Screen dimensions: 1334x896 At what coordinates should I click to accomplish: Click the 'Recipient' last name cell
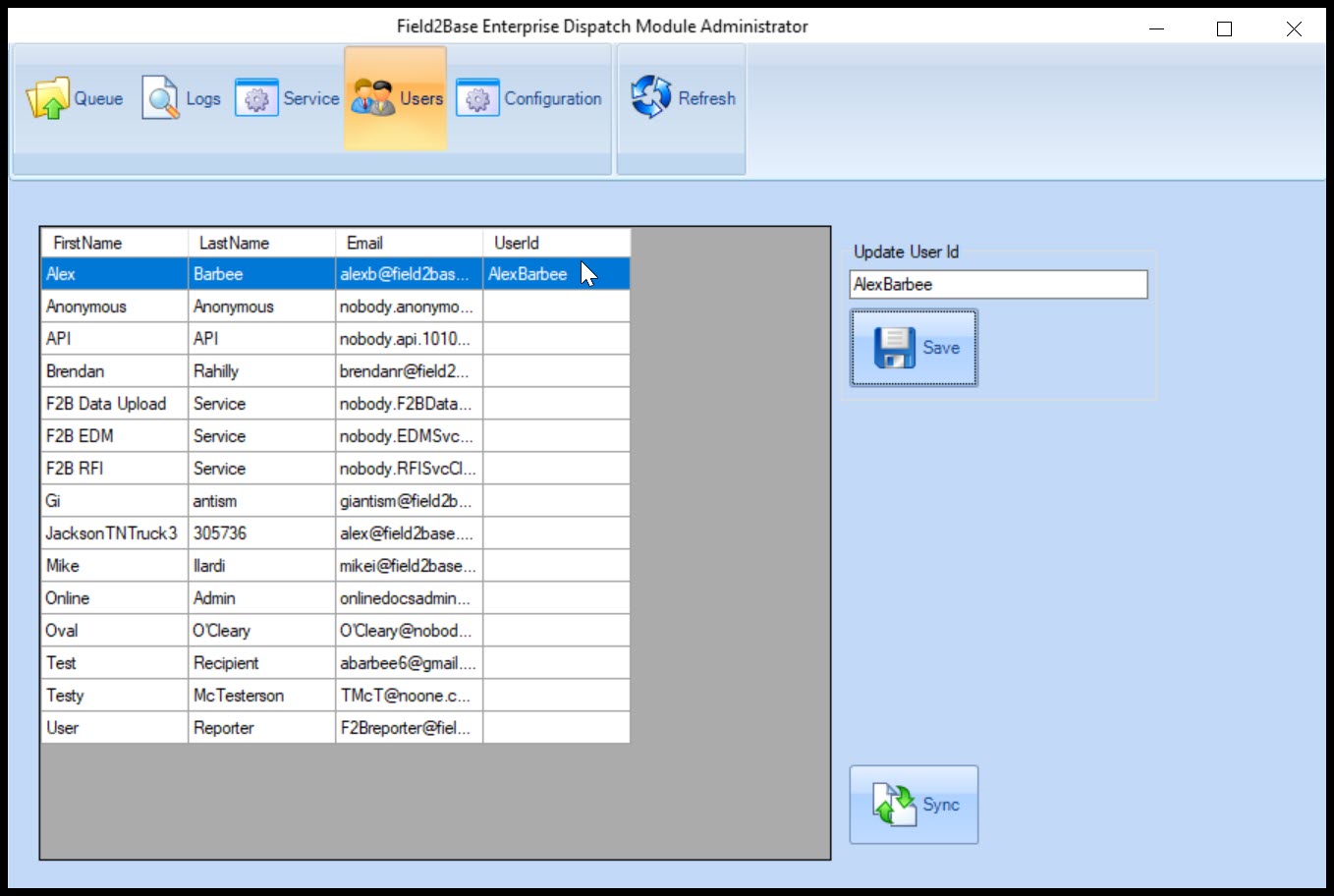tap(261, 663)
